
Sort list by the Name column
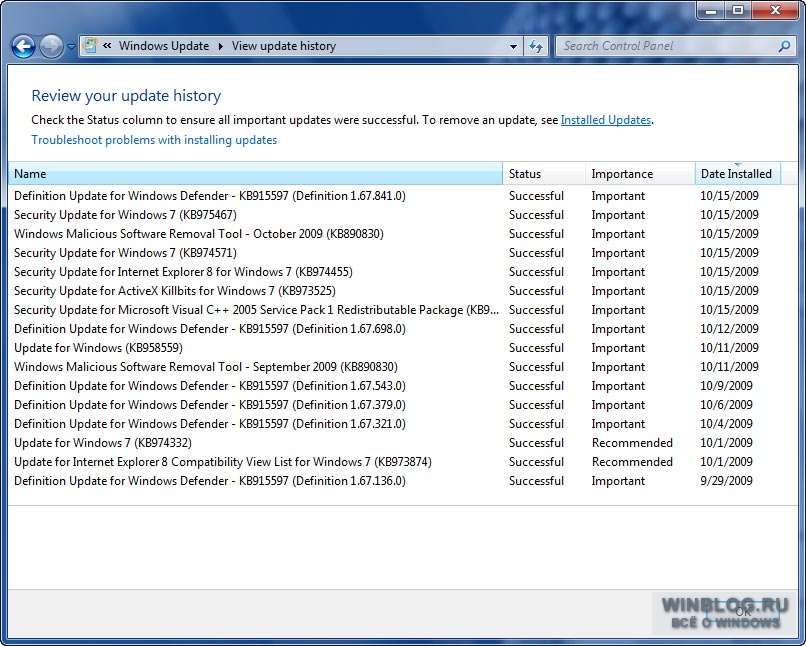click(x=255, y=174)
